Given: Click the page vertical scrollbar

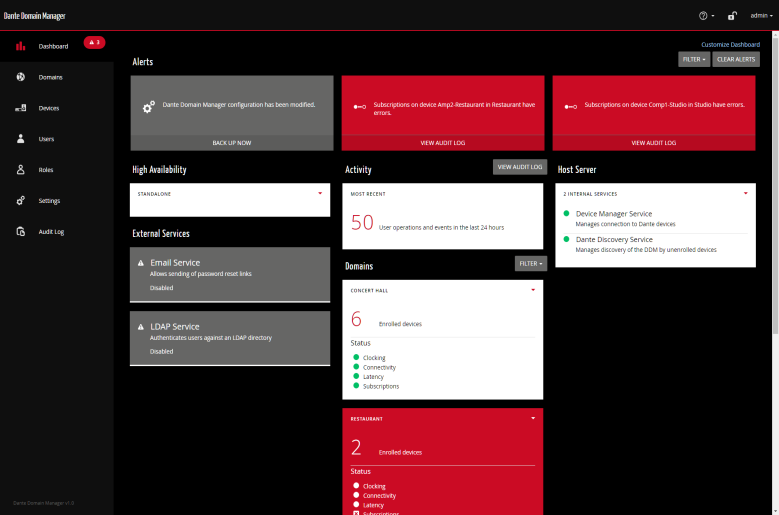Looking at the screenshot, I should pyautogui.click(x=775, y=184).
